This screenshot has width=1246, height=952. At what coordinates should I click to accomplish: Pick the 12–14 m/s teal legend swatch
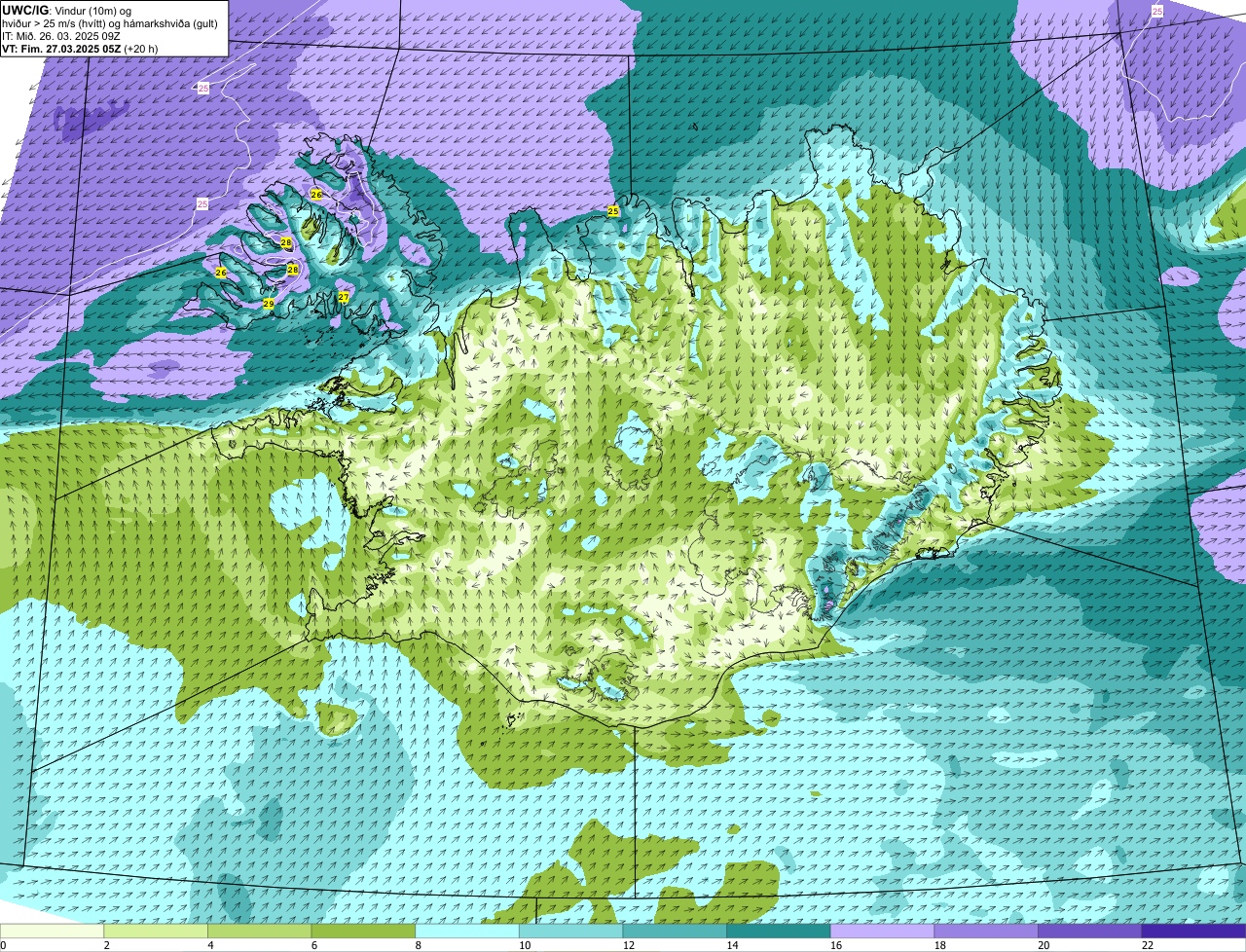click(x=675, y=931)
